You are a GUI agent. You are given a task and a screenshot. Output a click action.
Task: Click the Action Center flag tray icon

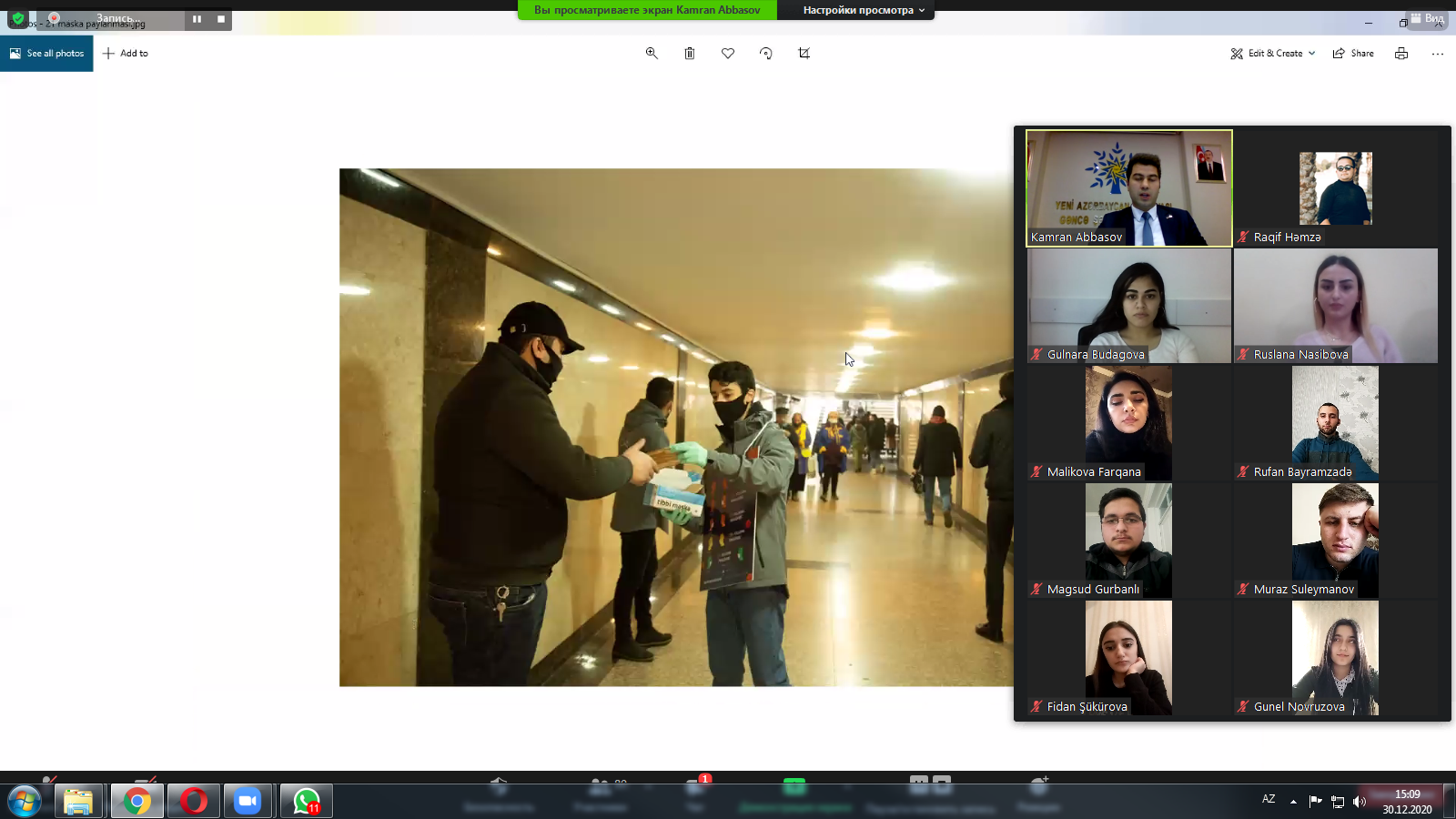coord(1315,802)
